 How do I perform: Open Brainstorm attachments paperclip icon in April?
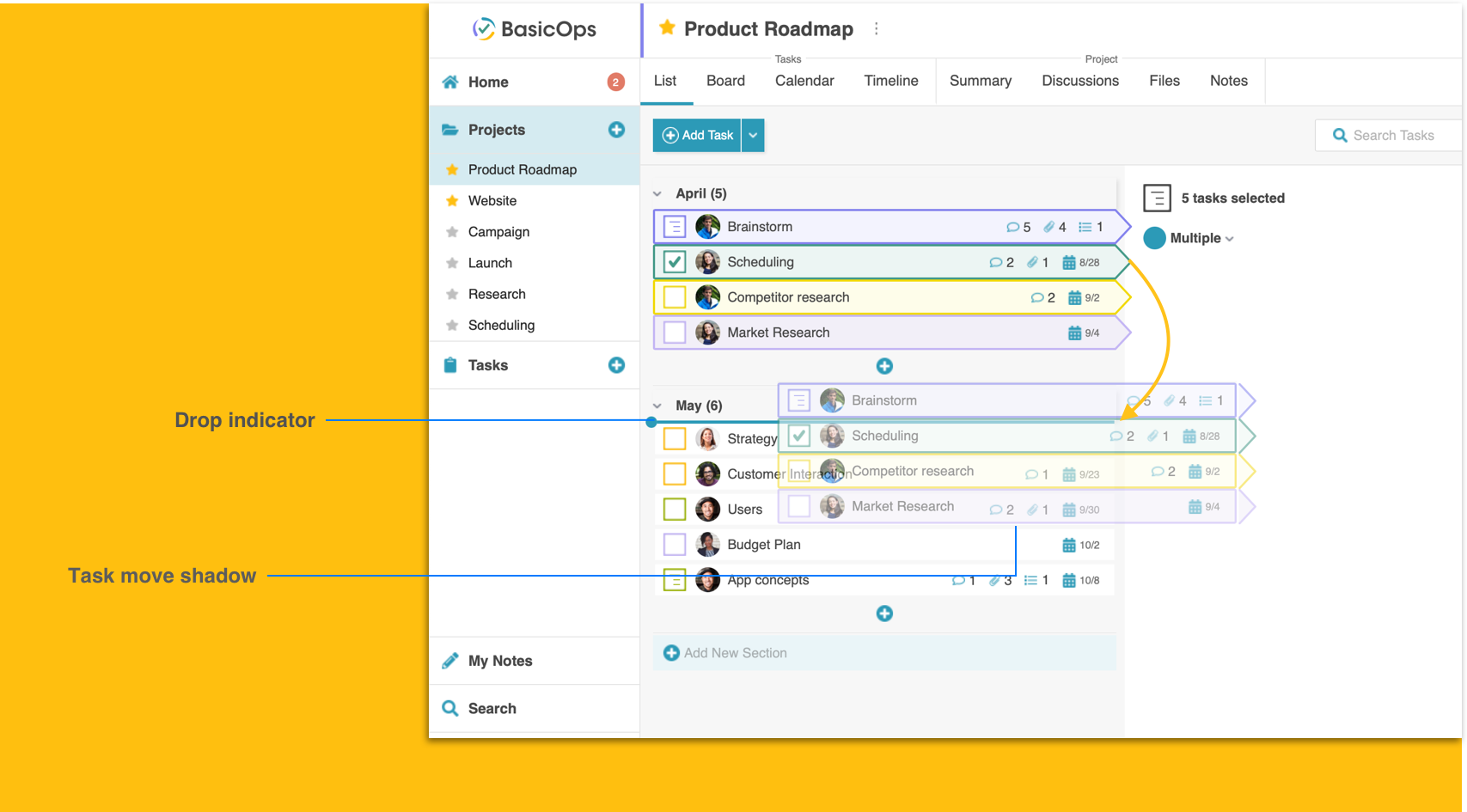point(1048,227)
